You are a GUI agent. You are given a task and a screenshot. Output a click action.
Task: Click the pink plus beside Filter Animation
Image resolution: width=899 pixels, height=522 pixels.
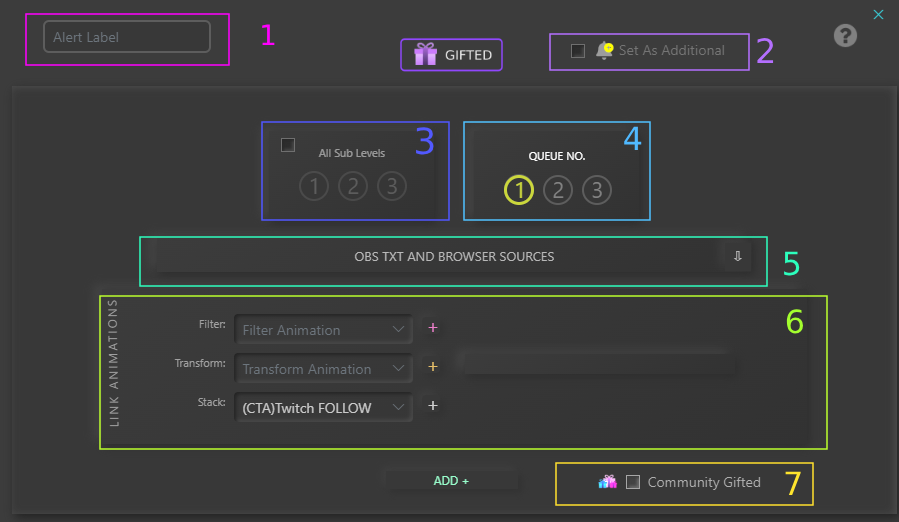coord(433,328)
